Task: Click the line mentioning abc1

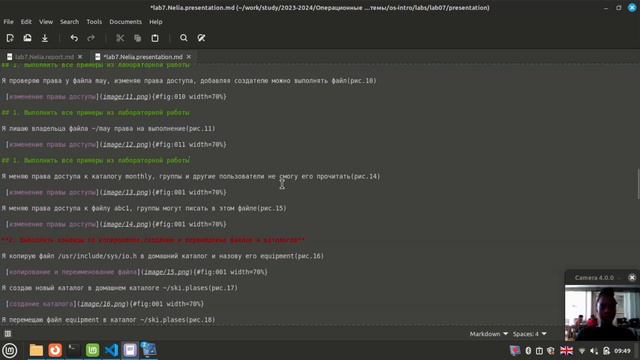Action: [144, 208]
